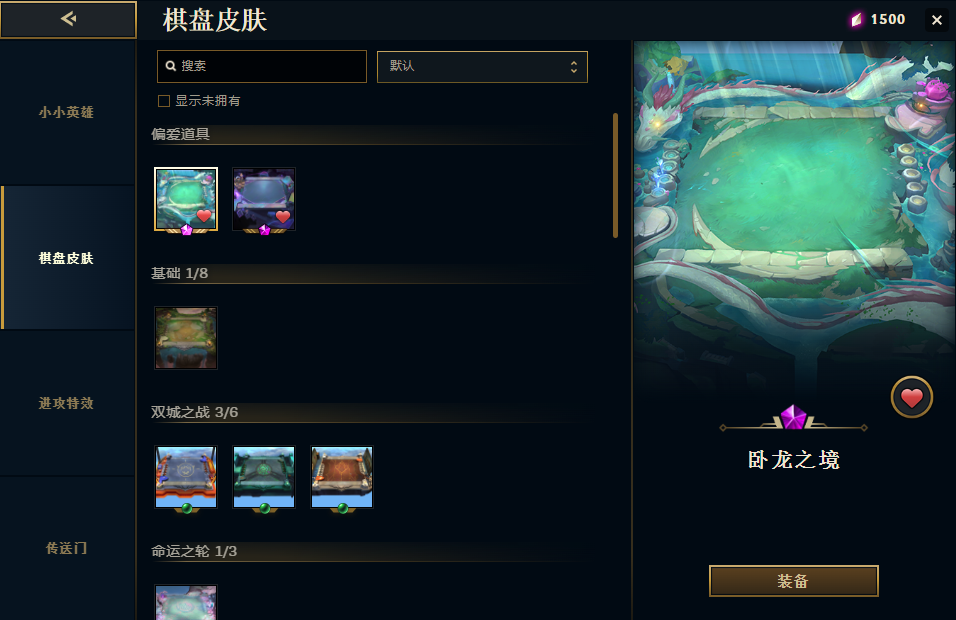The height and width of the screenshot is (620, 956).
Task: Click the purple gem currency icon
Action: (857, 20)
